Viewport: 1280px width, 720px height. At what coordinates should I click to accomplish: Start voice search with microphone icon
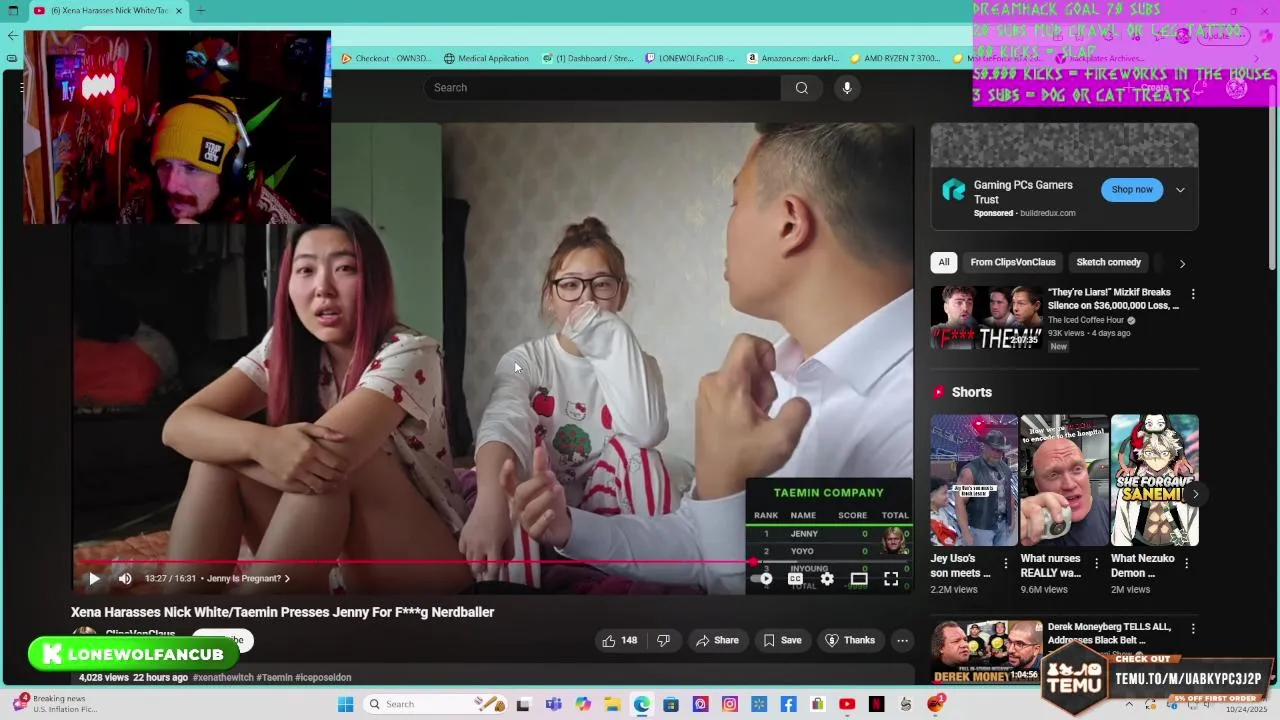point(847,88)
